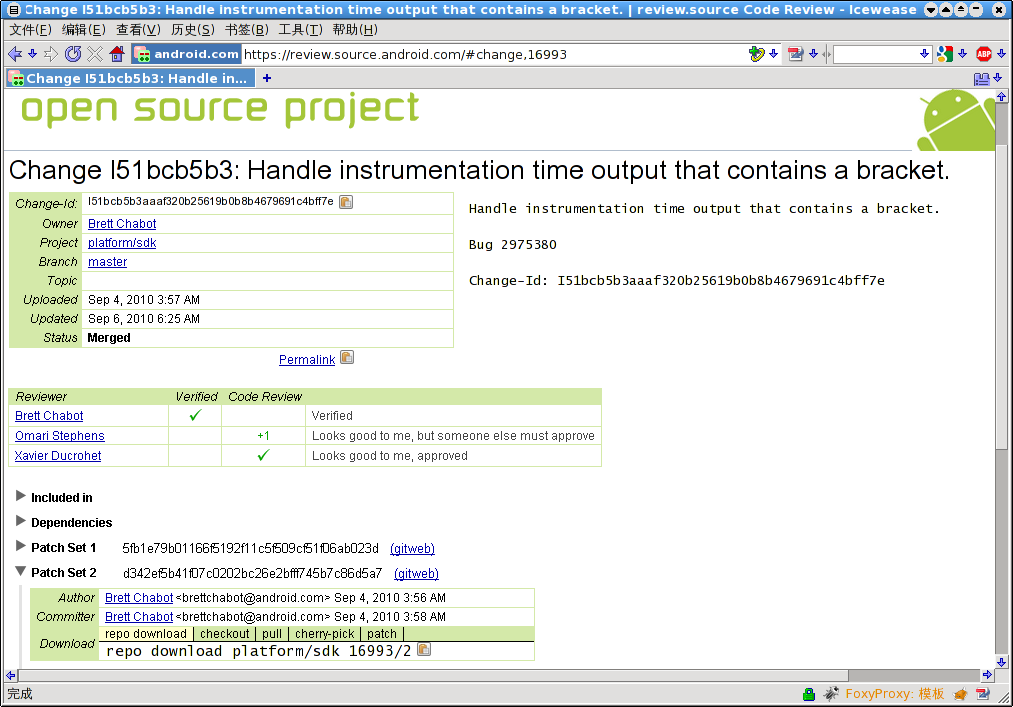Open the Google search engine dropdown arrow
The height and width of the screenshot is (707, 1013).
(x=963, y=54)
